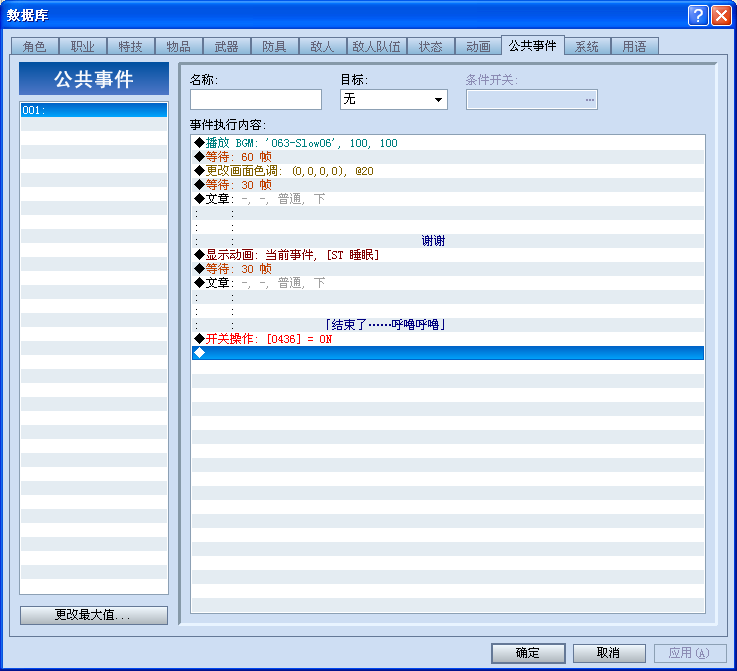Click the 条件开关 ellipsis field

pos(532,100)
